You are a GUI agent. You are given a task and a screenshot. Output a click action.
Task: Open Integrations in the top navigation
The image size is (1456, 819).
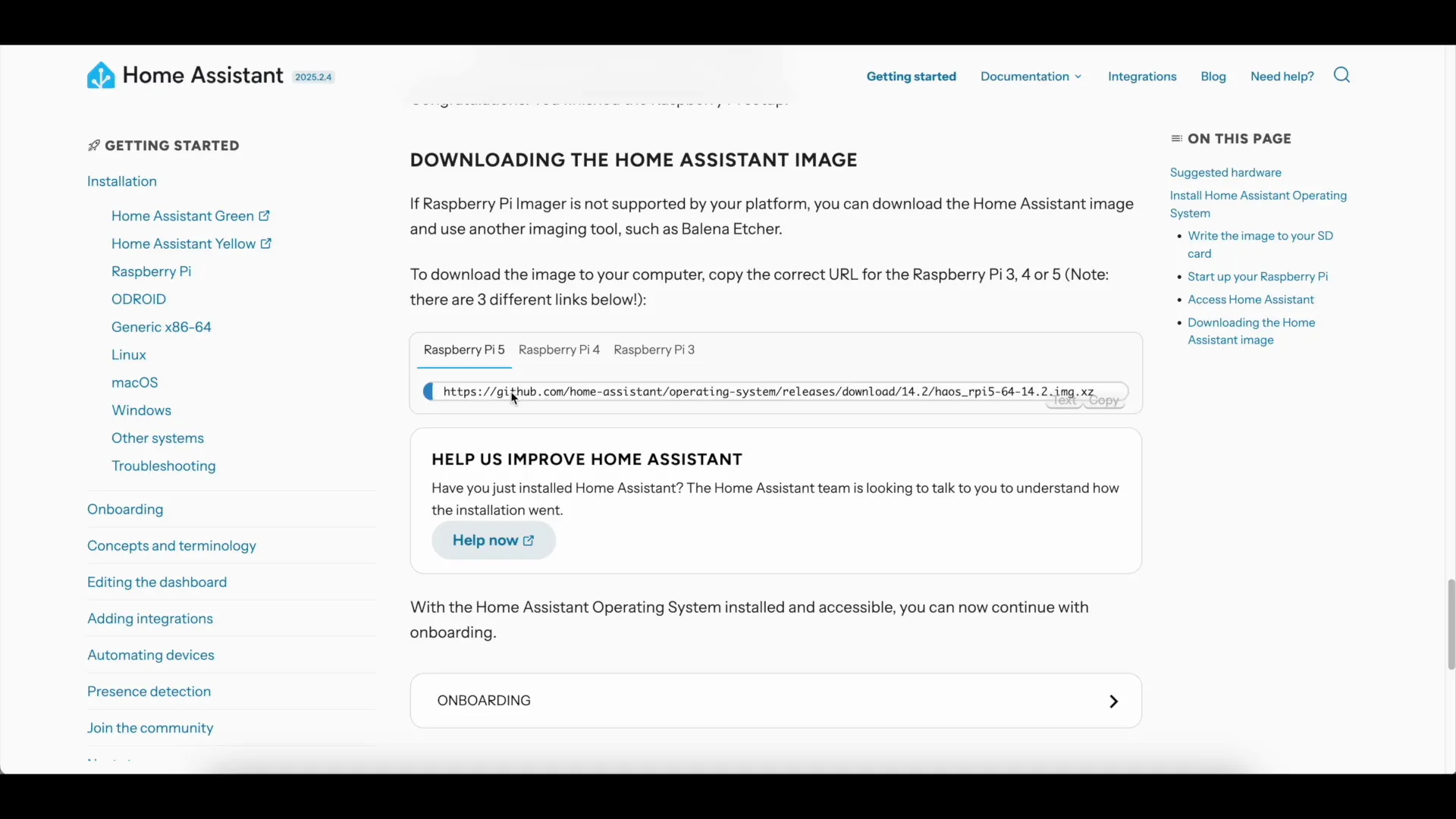tap(1142, 77)
